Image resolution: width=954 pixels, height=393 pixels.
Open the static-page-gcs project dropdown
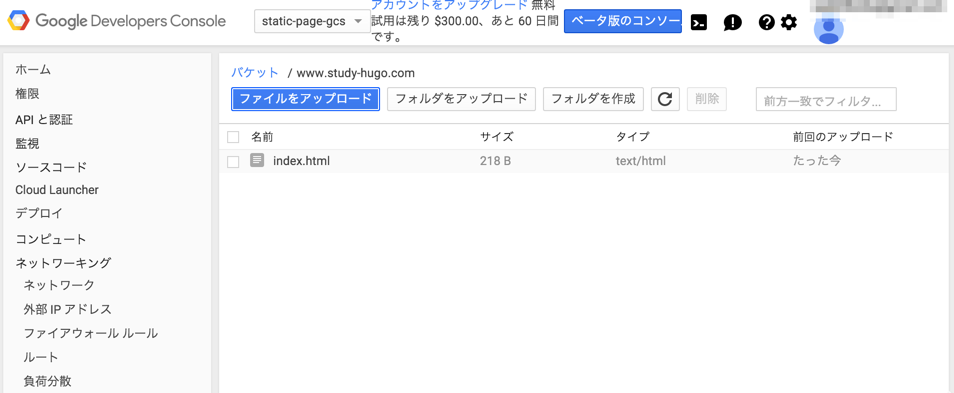tap(312, 22)
